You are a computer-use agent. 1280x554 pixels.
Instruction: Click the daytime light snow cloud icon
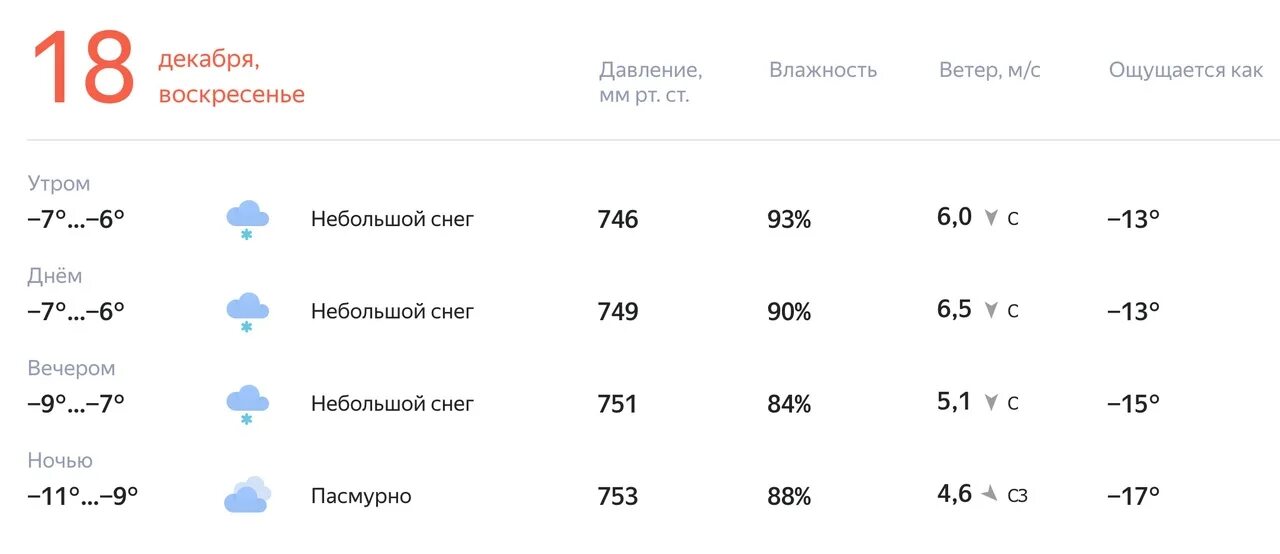[x=247, y=311]
